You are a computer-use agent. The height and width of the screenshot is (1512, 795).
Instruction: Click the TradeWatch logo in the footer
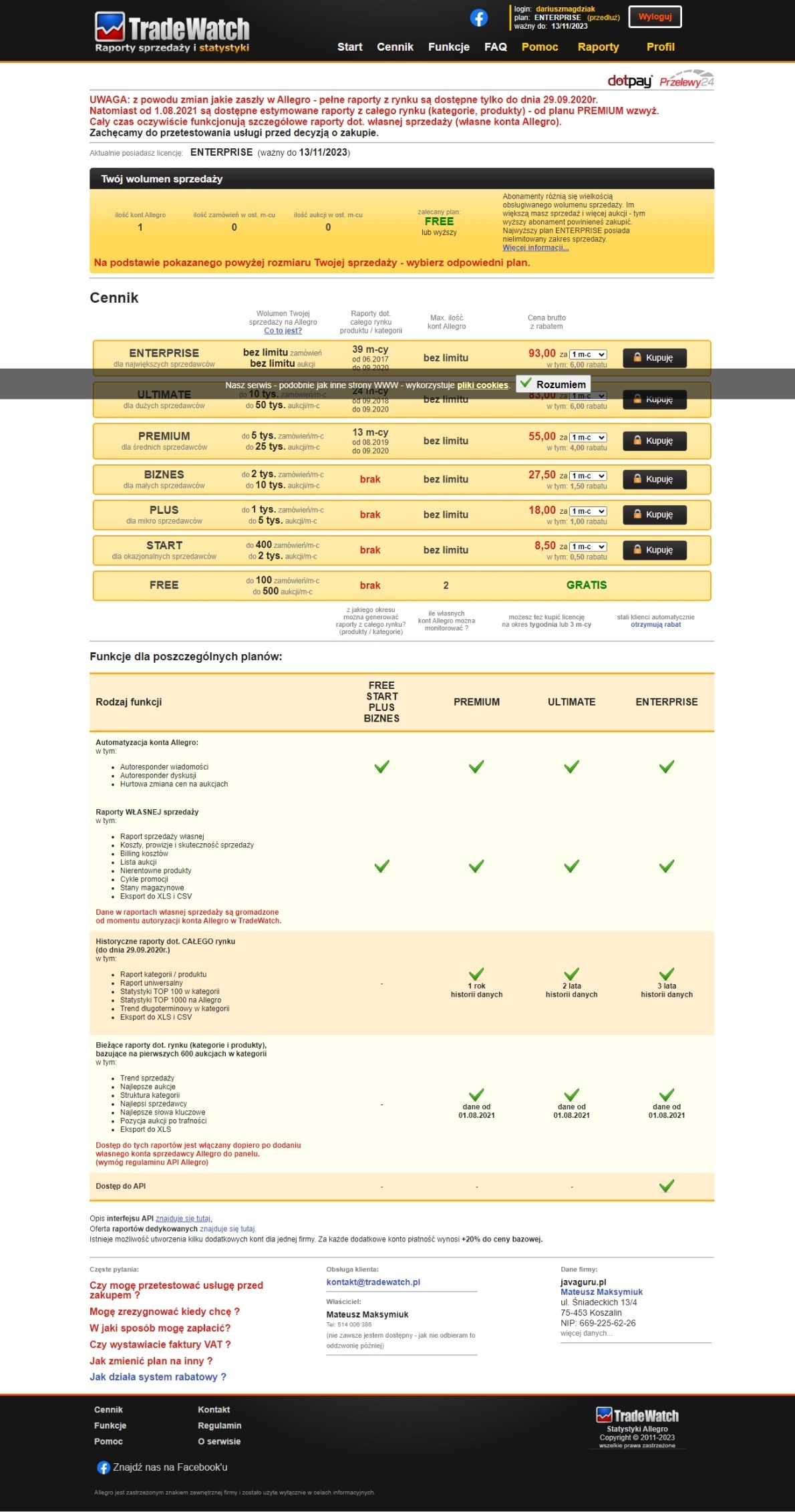click(637, 1415)
